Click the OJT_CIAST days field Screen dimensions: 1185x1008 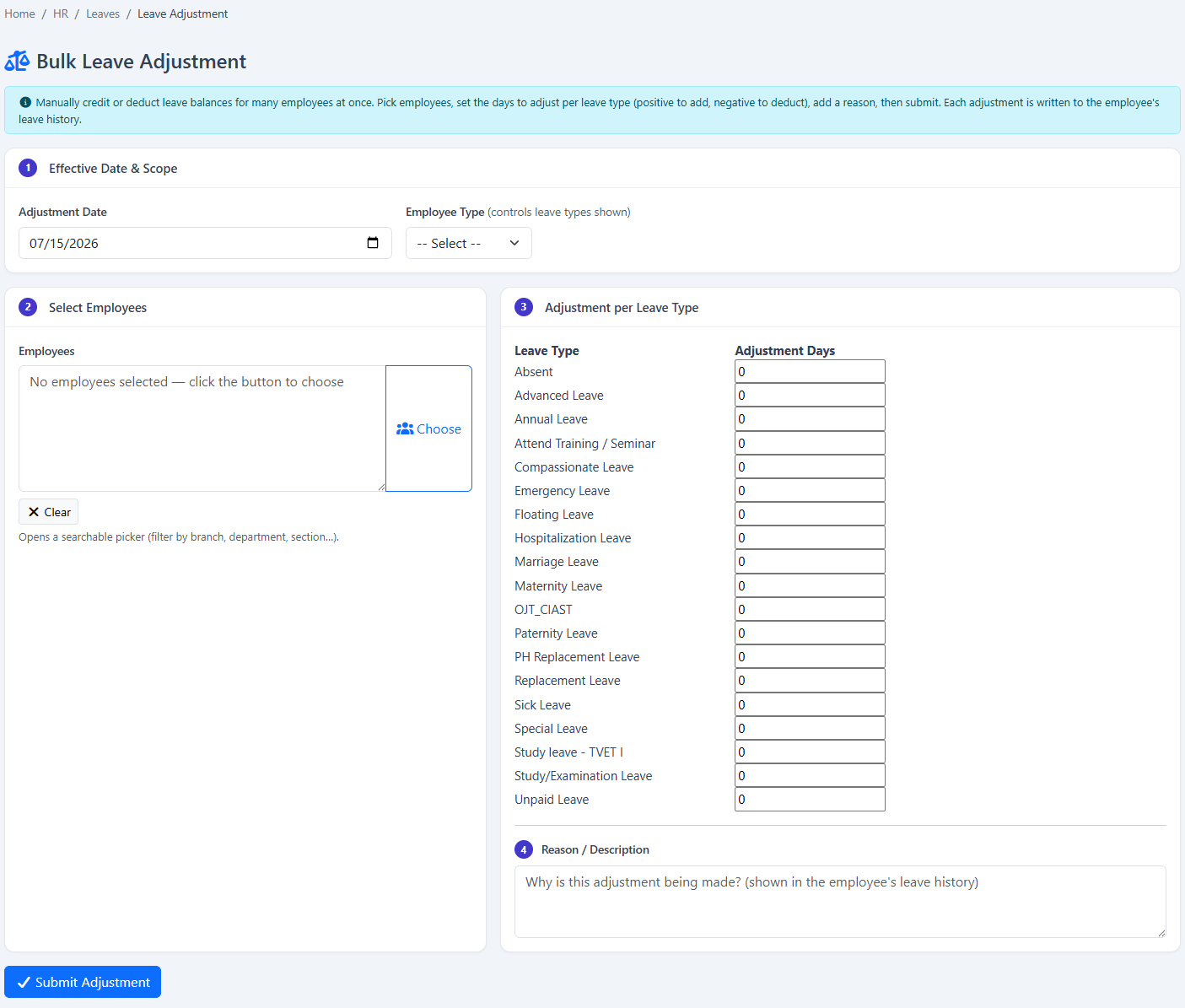click(810, 609)
